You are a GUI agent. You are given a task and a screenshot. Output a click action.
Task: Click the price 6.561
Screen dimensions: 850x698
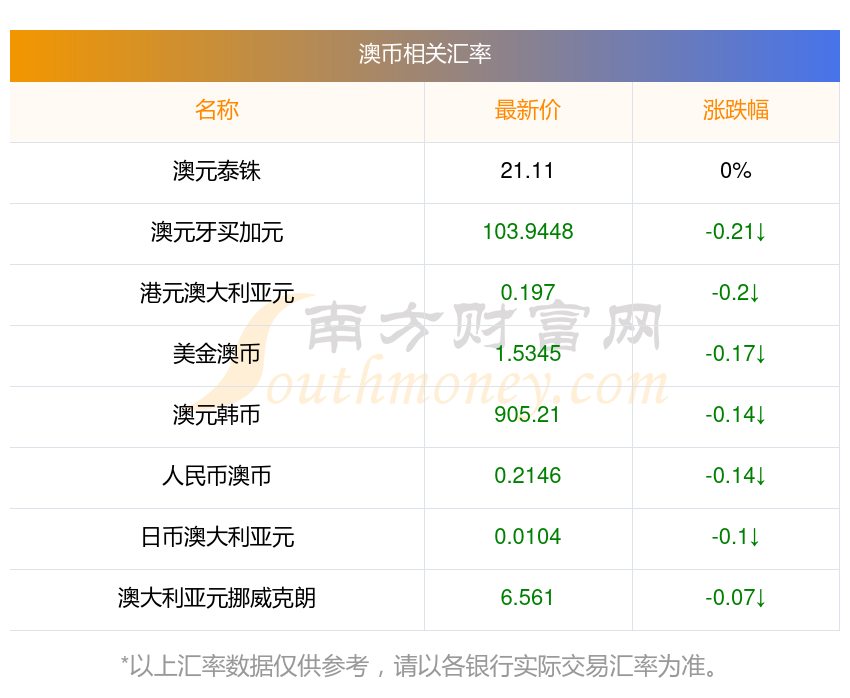point(527,598)
